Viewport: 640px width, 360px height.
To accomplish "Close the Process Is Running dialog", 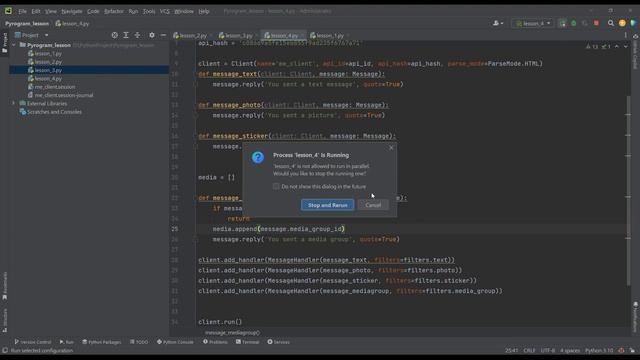I will point(391,148).
